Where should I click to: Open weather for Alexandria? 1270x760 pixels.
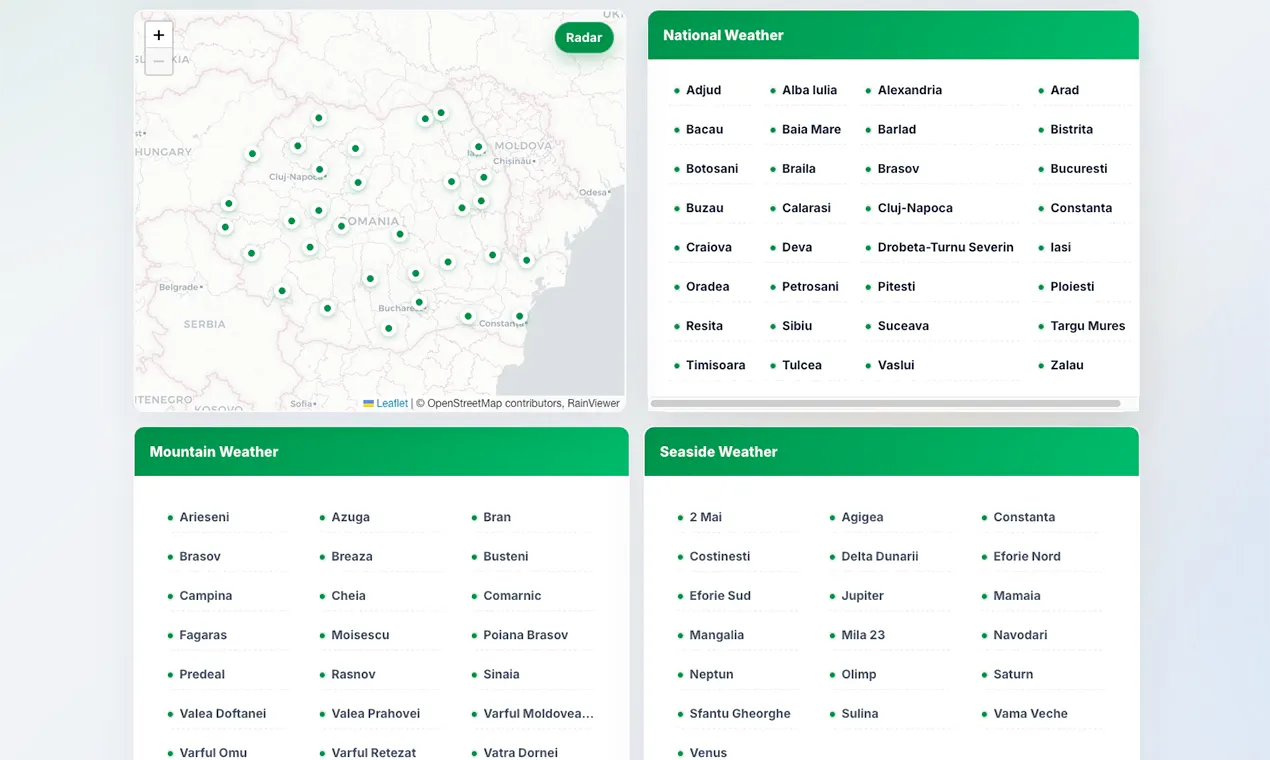coord(910,90)
